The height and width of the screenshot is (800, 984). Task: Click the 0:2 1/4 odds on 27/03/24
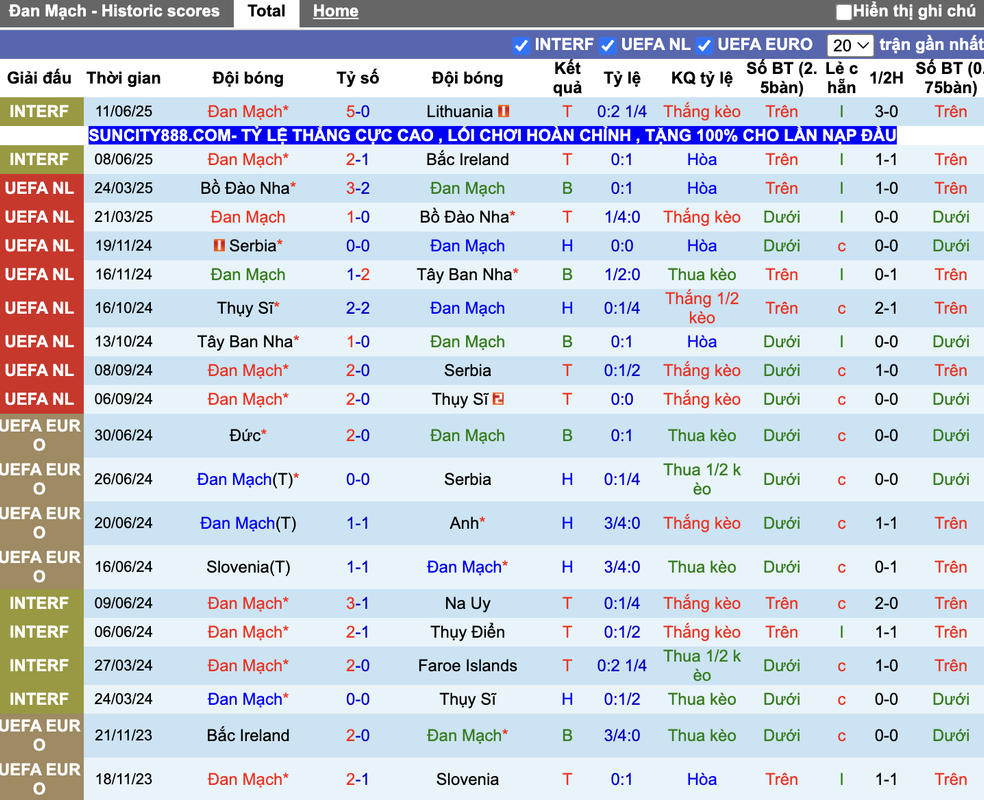pyautogui.click(x=621, y=665)
